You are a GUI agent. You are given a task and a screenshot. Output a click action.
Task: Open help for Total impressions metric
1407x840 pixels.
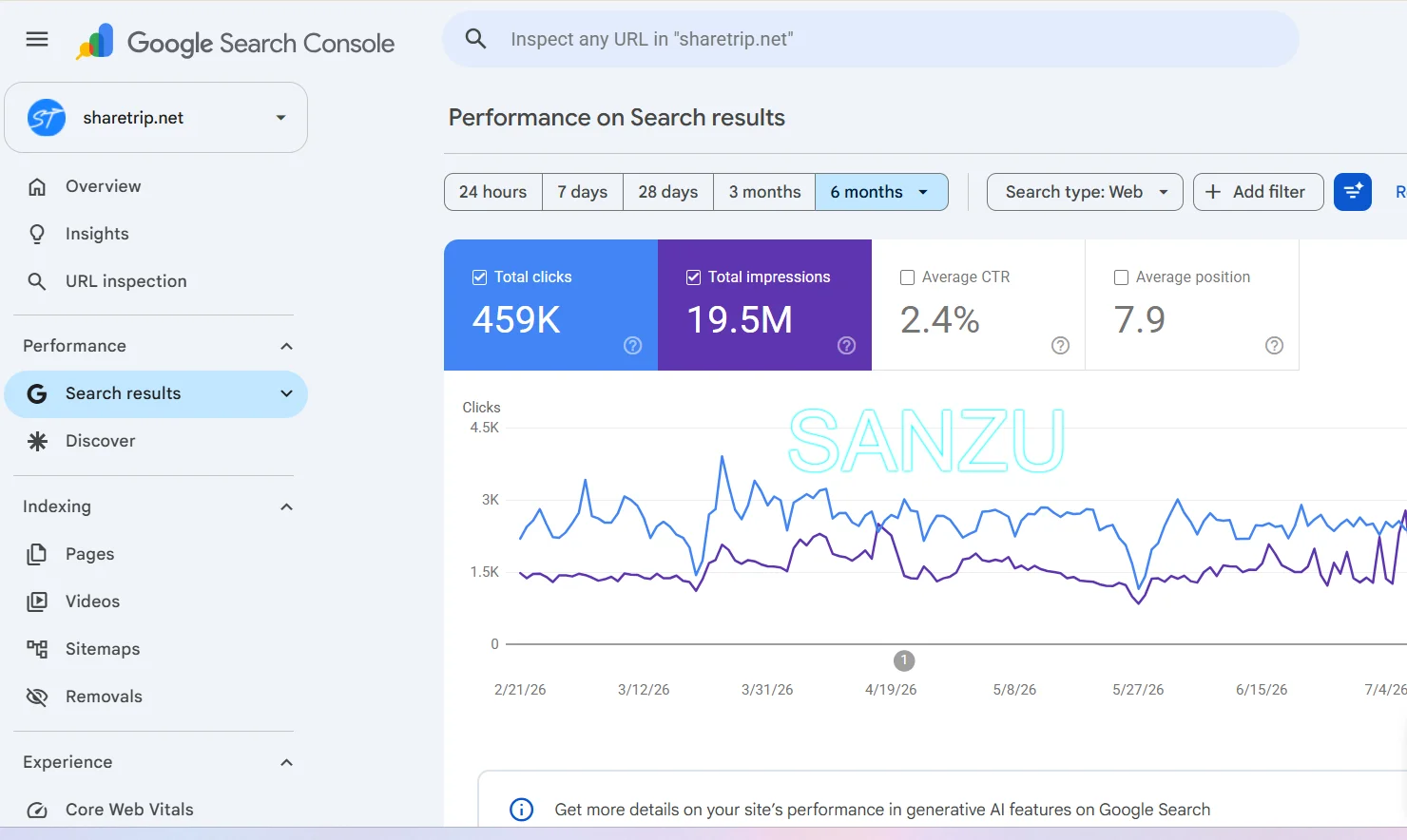tap(846, 346)
